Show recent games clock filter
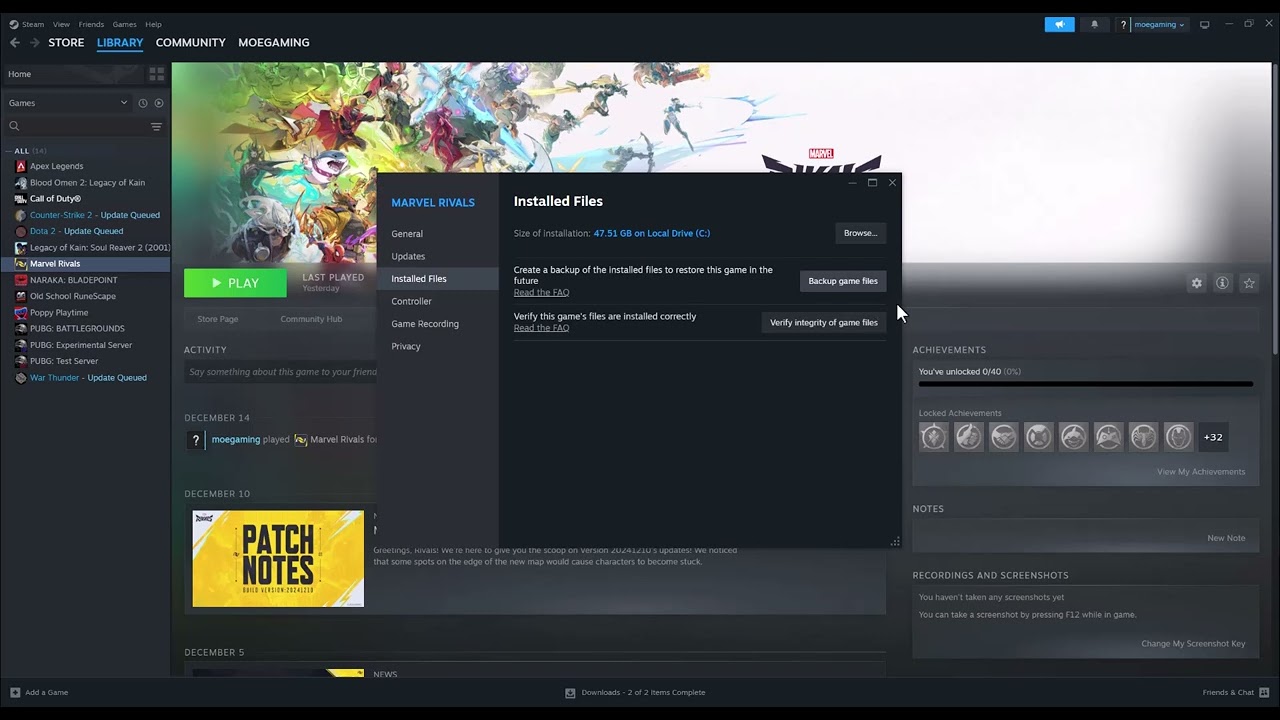The height and width of the screenshot is (720, 1280). click(x=143, y=103)
